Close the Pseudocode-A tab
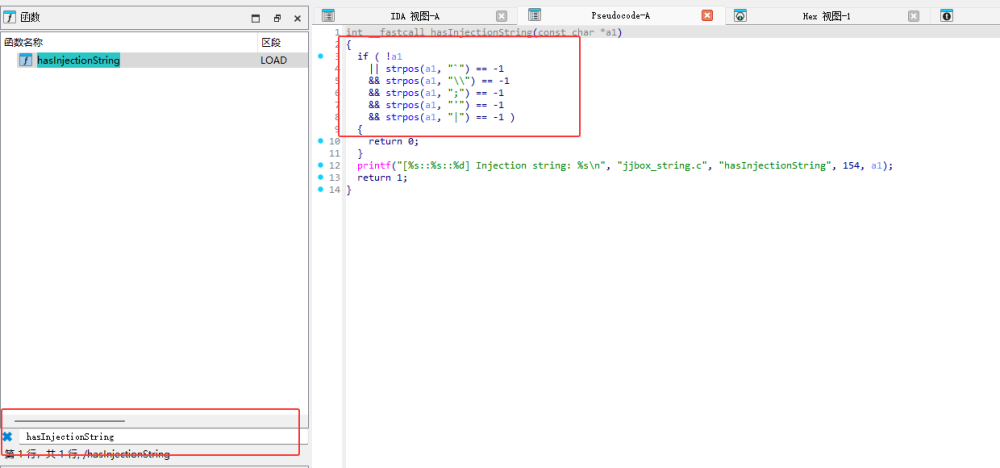Viewport: 1000px width, 468px height. pos(707,16)
